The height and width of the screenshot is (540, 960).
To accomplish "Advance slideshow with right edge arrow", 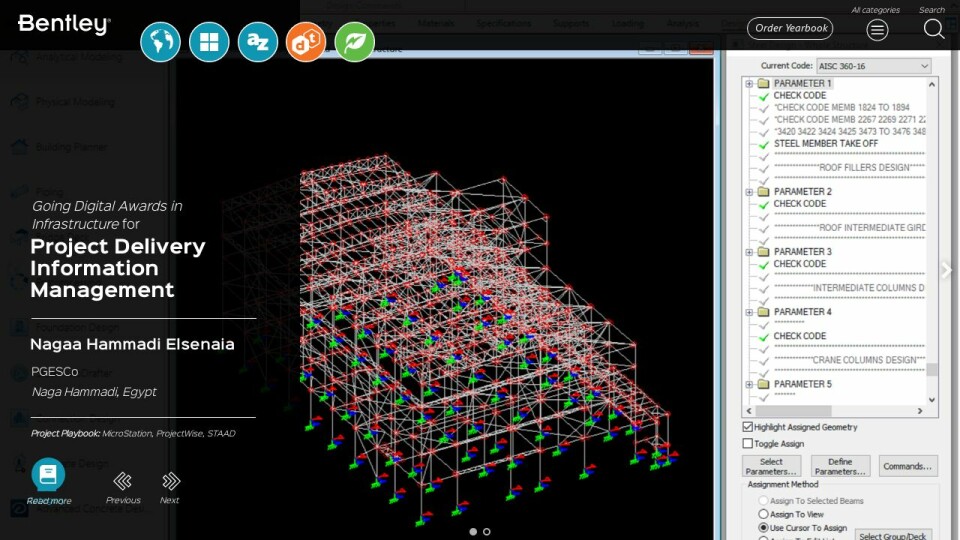I will 947,270.
